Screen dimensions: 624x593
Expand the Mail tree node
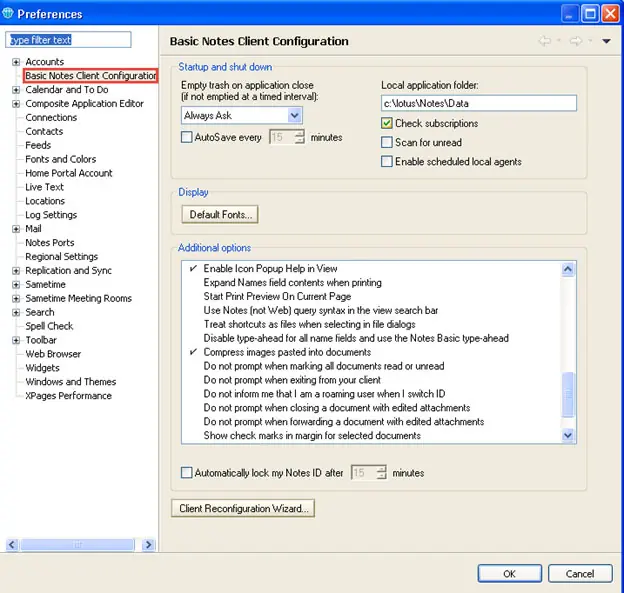[x=16, y=229]
